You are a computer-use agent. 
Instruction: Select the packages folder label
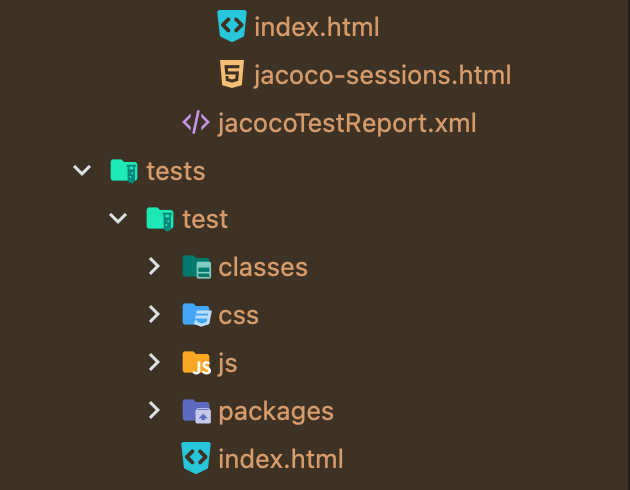pos(276,411)
